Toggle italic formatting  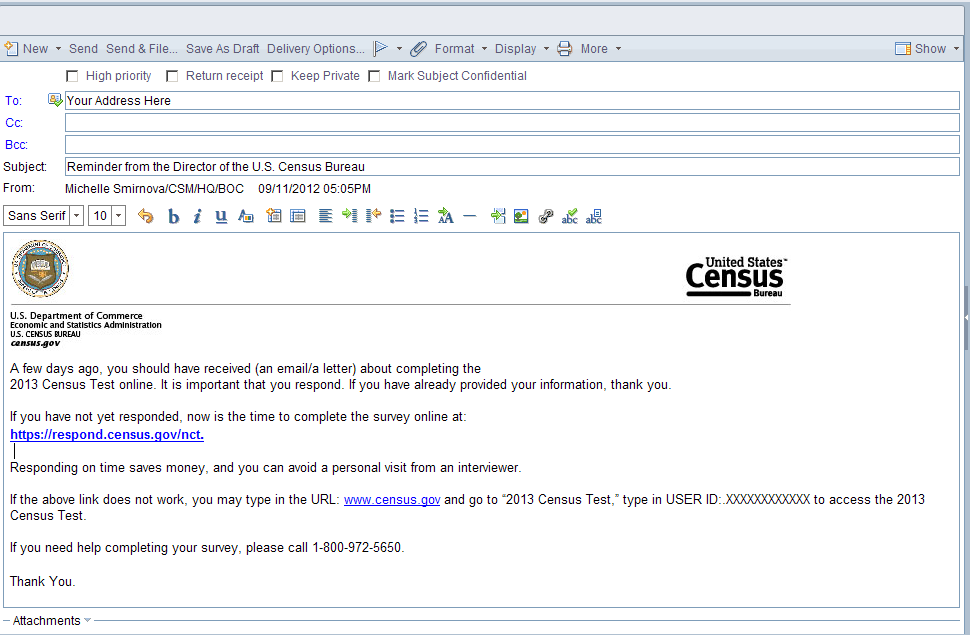tap(197, 216)
